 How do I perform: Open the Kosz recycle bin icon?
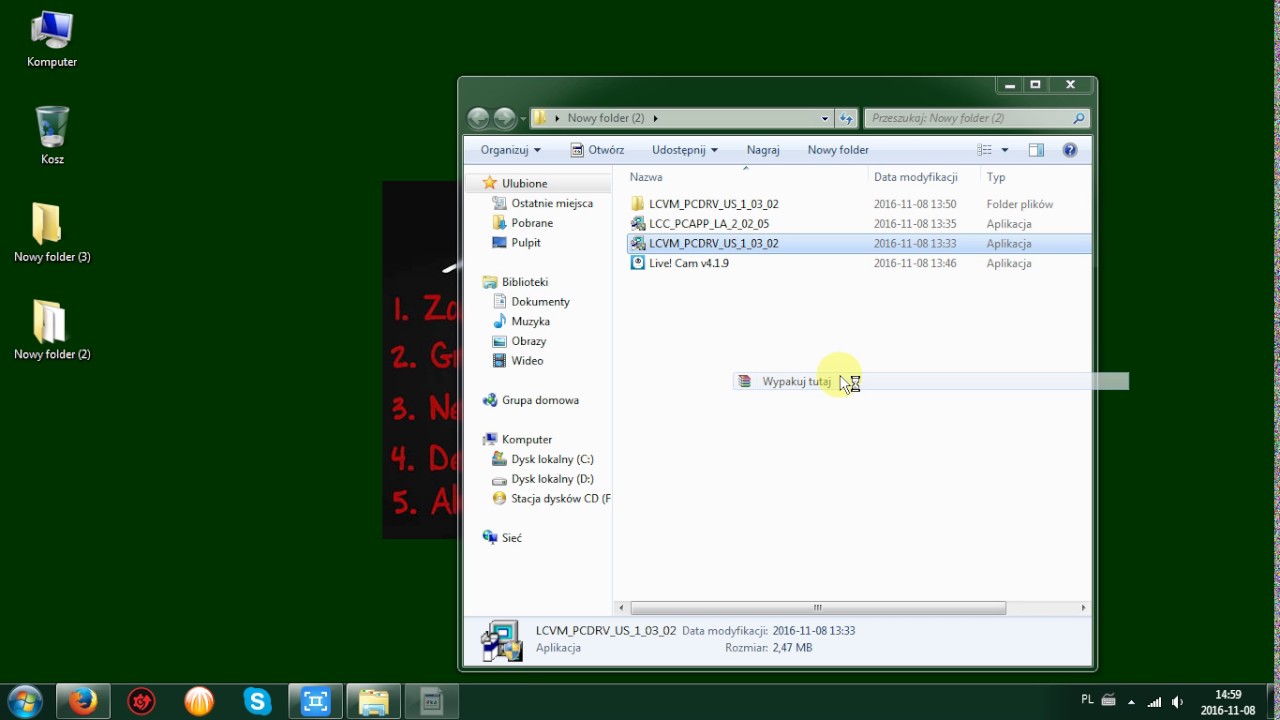[52, 136]
